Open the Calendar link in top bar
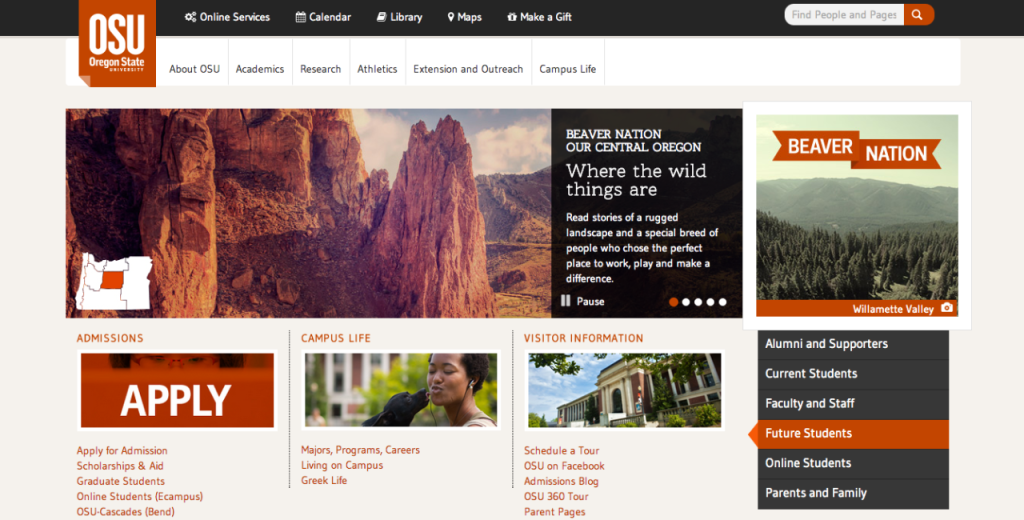The height and width of the screenshot is (520, 1024). 330,17
